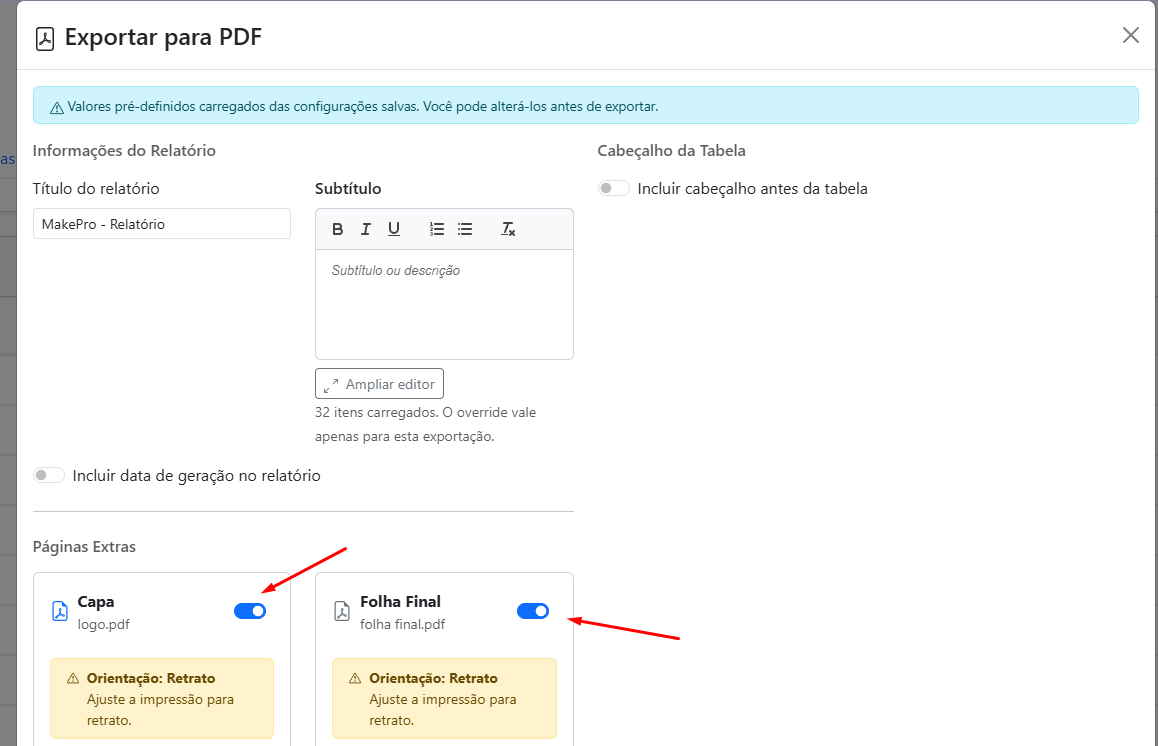Enable Incluir data de geração toggle
The width and height of the screenshot is (1158, 746).
tap(49, 476)
